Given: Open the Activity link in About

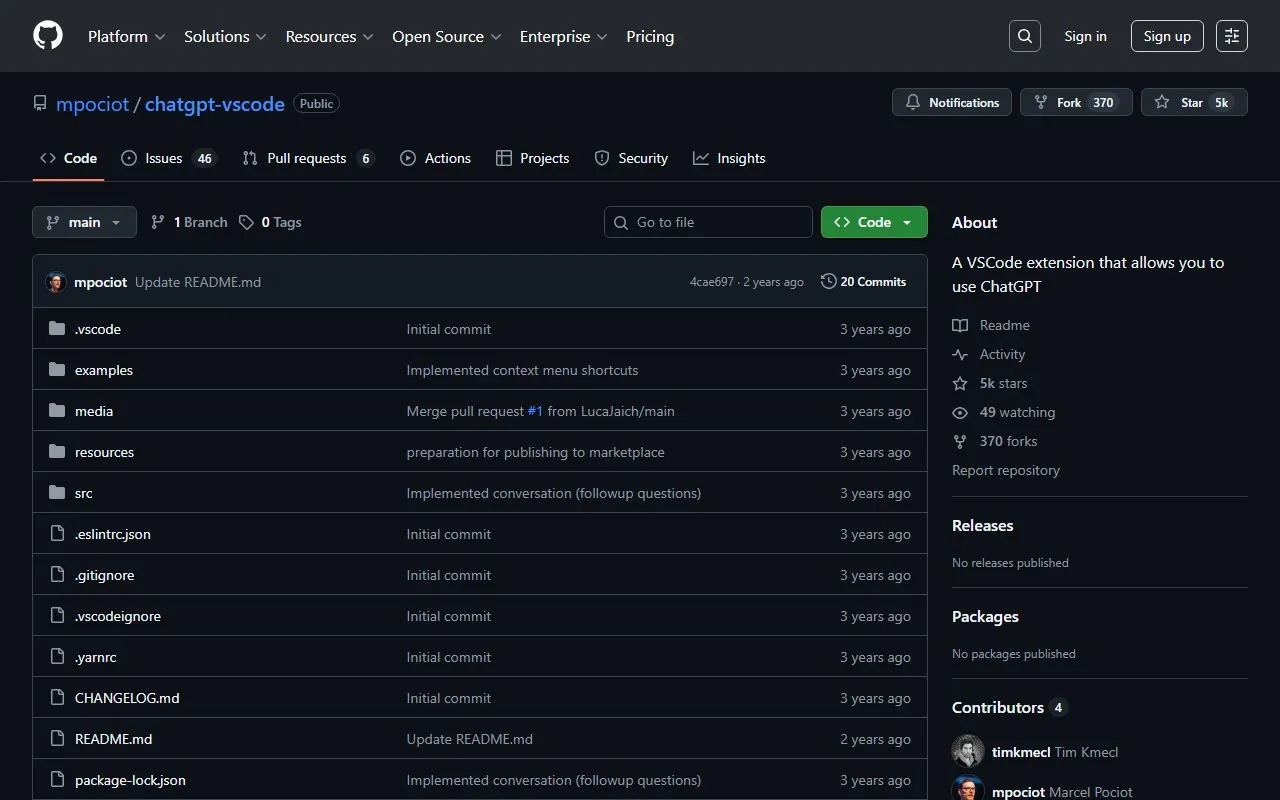Looking at the screenshot, I should pyautogui.click(x=1002, y=354).
